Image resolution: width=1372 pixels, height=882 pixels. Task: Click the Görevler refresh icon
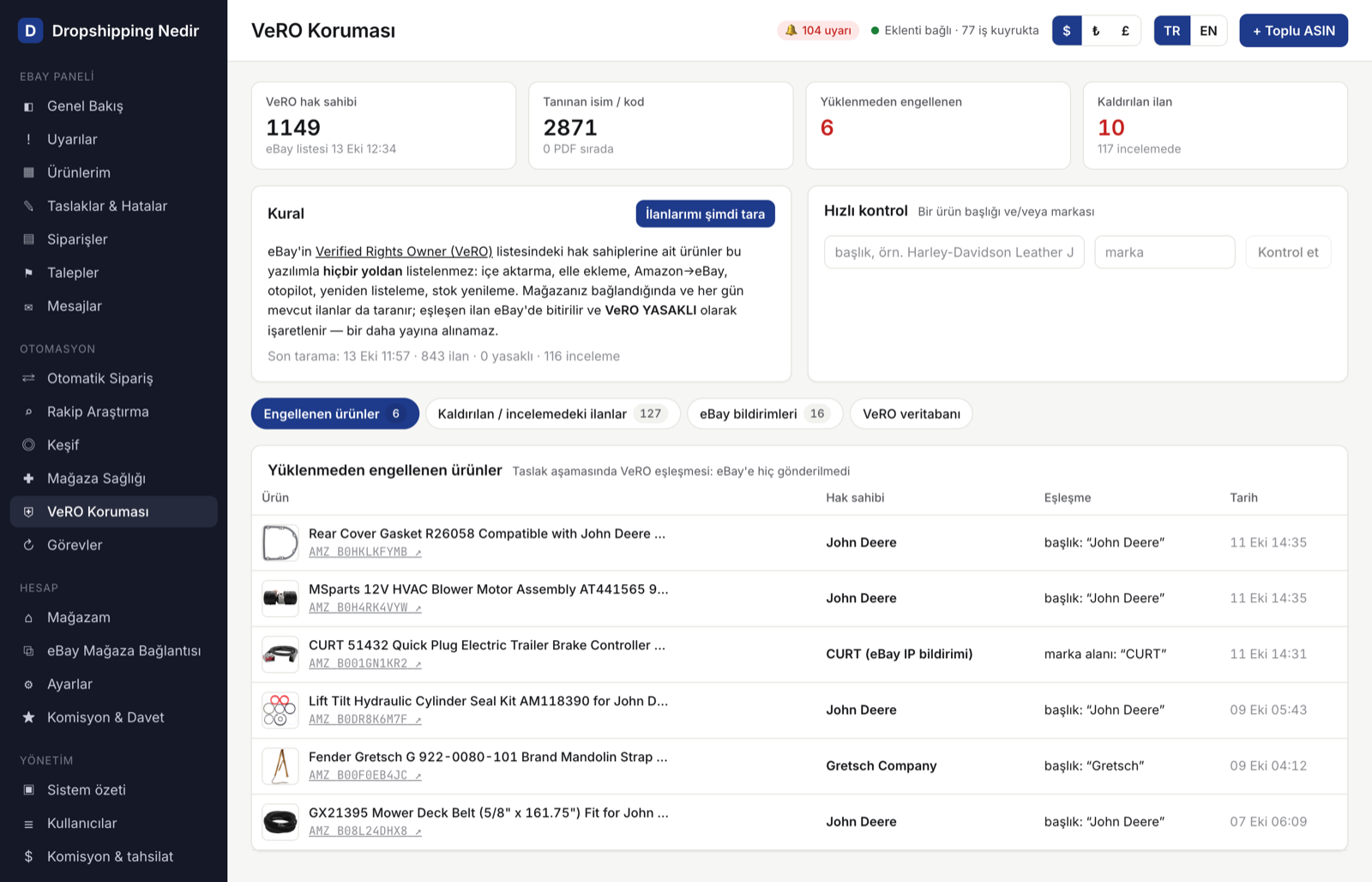pyautogui.click(x=28, y=545)
